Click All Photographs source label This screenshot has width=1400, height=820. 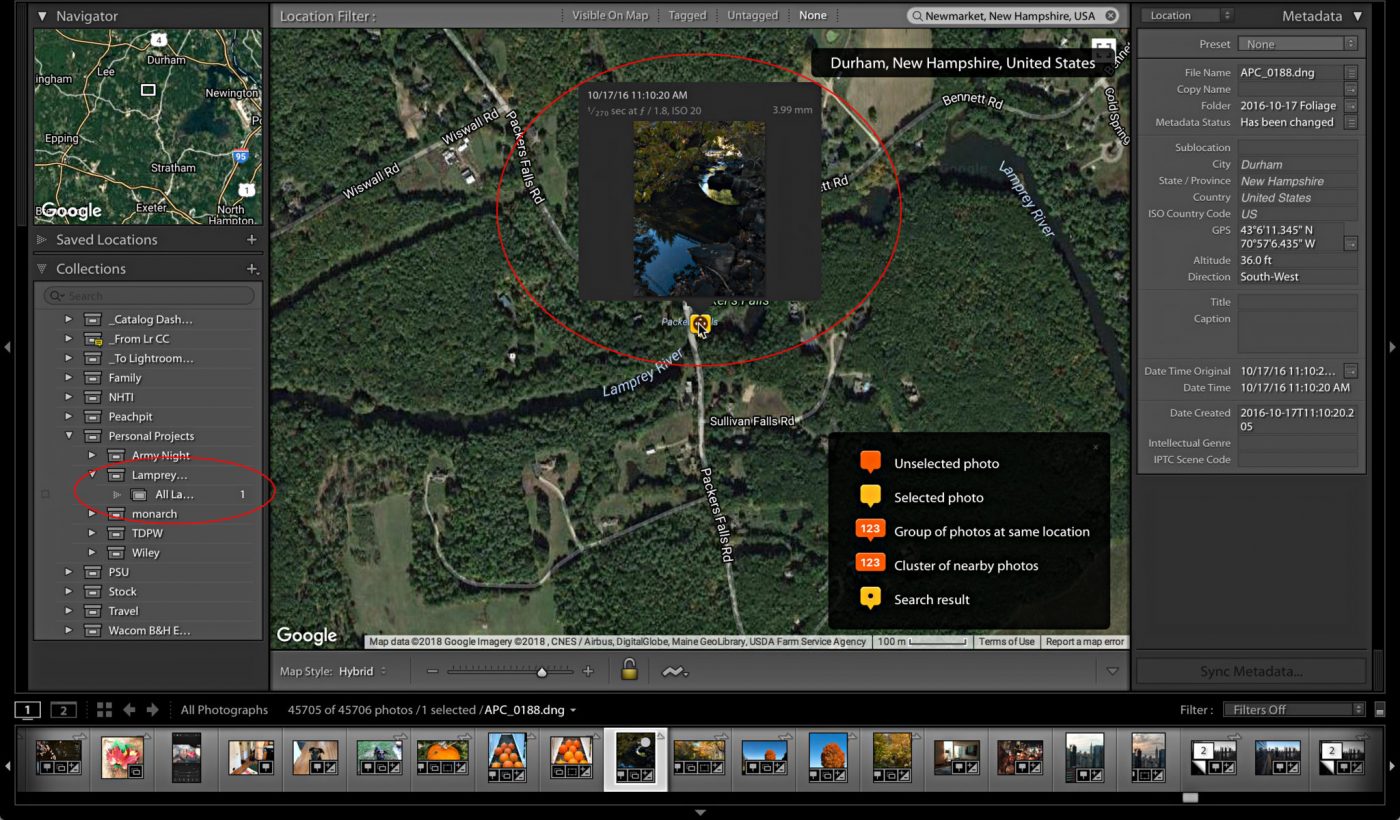225,710
